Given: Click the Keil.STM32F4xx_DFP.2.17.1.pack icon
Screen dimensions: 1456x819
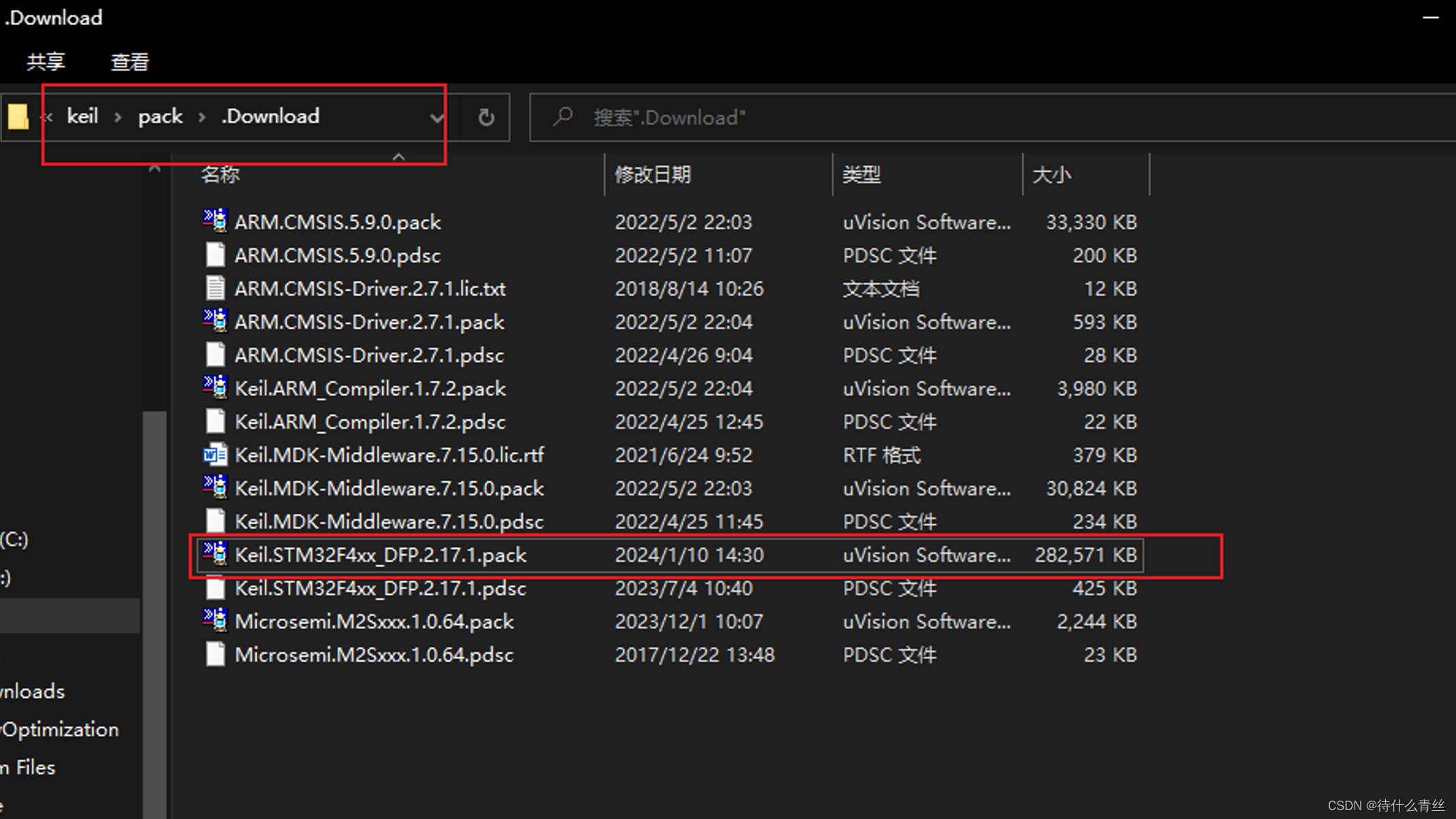Looking at the screenshot, I should click(215, 553).
